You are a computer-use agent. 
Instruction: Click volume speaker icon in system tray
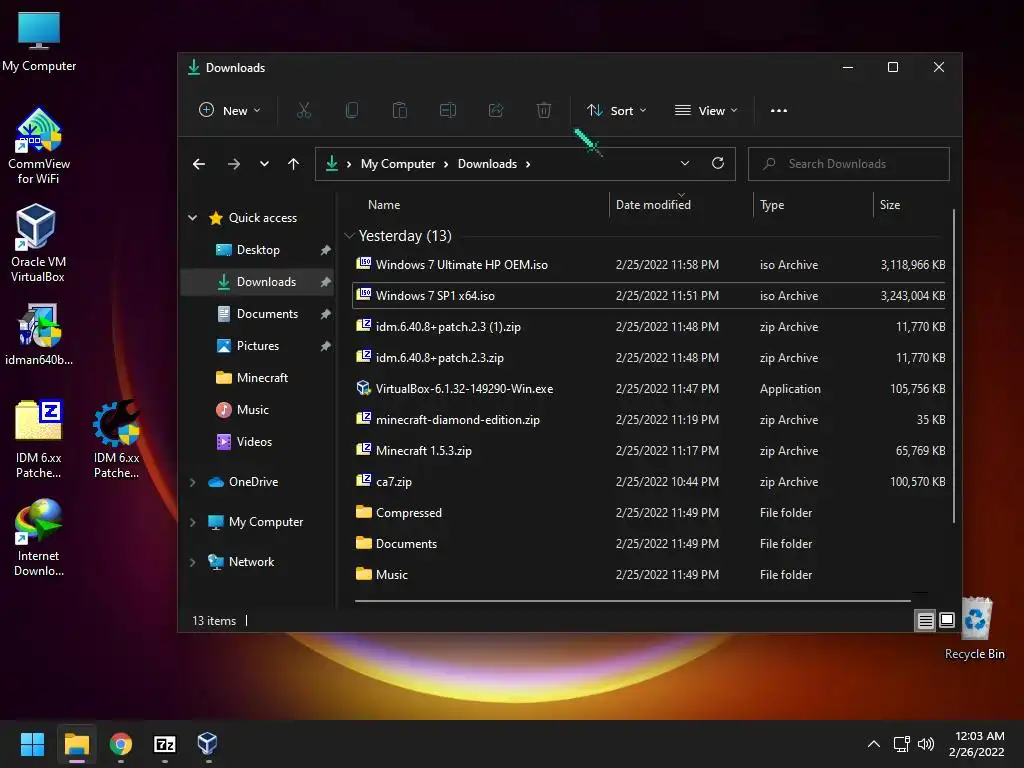(926, 744)
